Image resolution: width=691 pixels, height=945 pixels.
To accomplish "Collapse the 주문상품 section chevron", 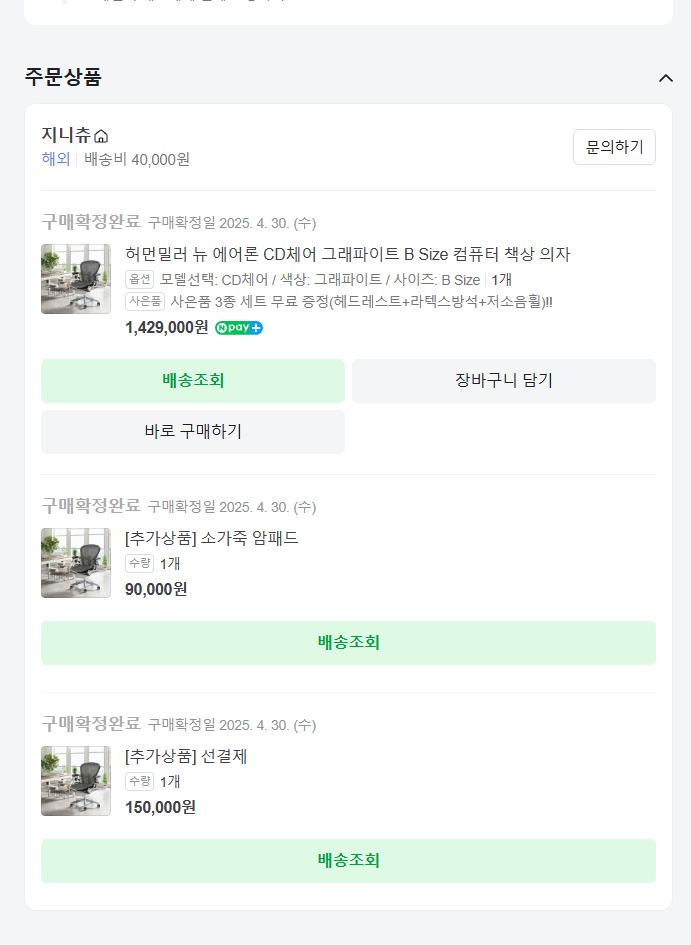I will coord(666,78).
